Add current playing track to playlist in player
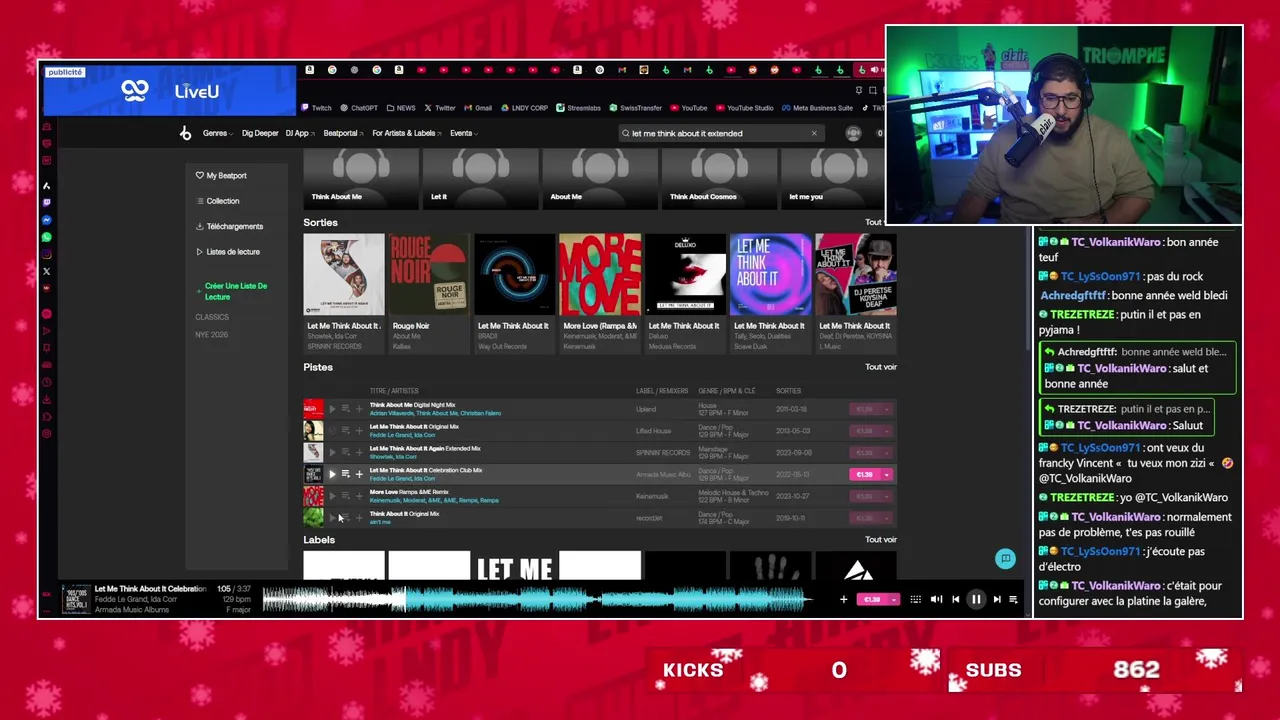Image resolution: width=1280 pixels, height=720 pixels. click(843, 599)
